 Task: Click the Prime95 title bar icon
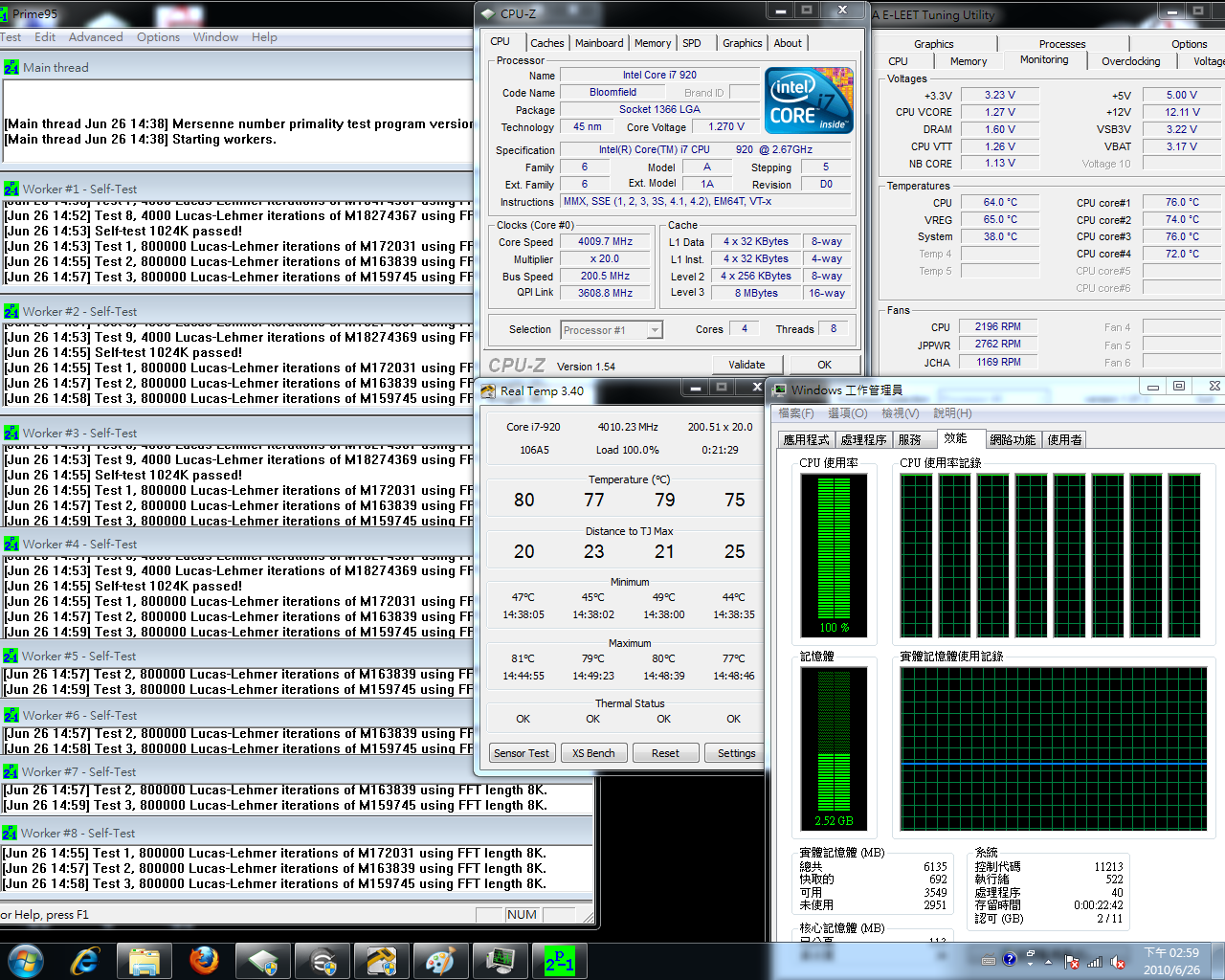click(4, 14)
